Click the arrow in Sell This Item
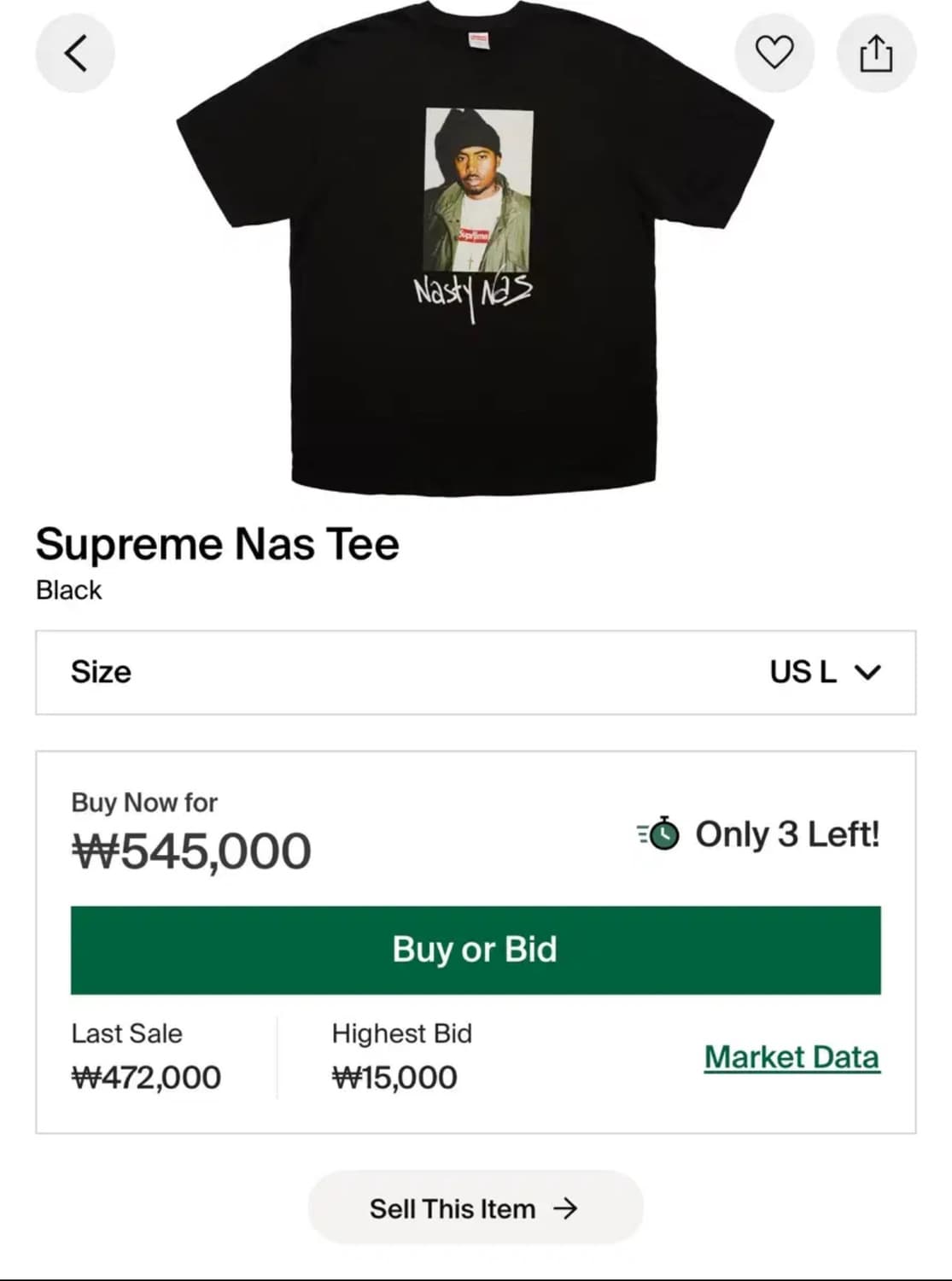Image resolution: width=952 pixels, height=1281 pixels. coord(565,1208)
